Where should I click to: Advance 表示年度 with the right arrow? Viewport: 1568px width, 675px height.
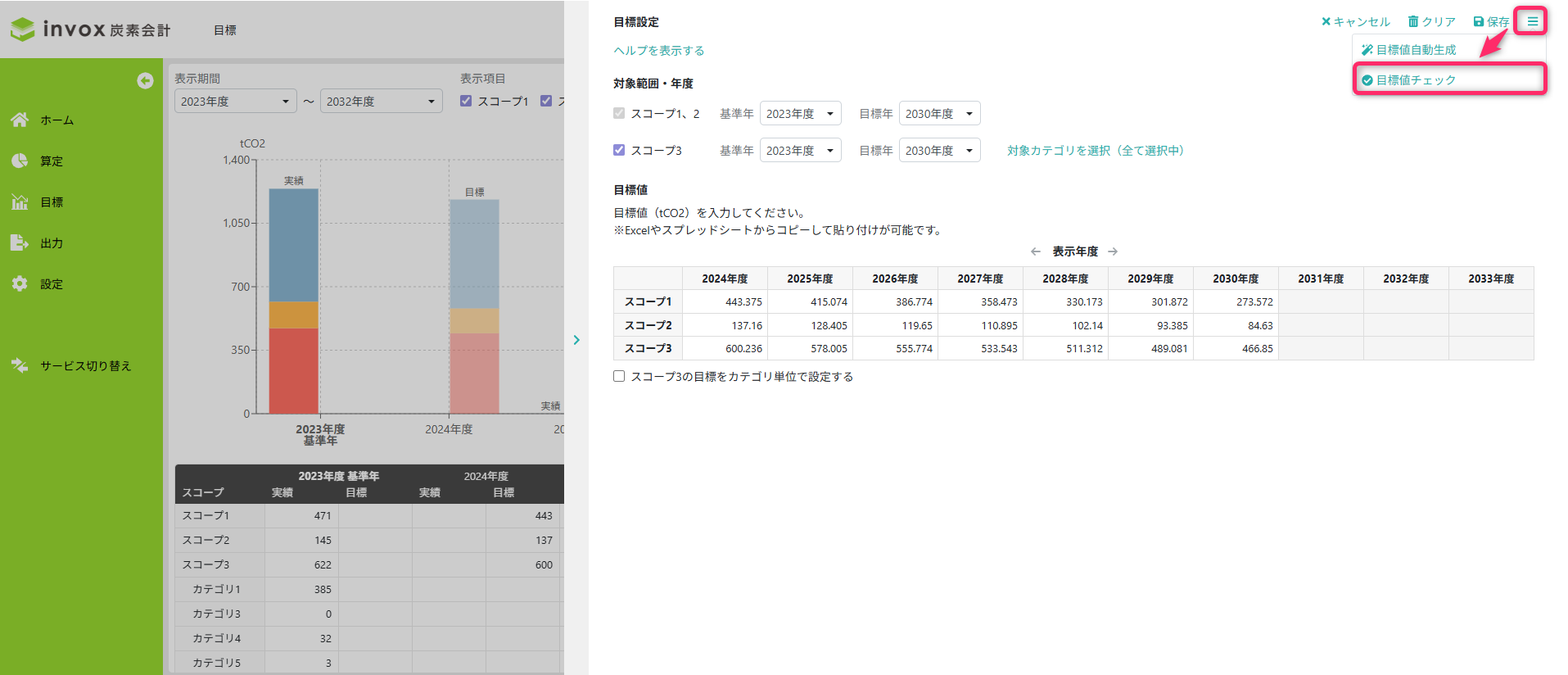pyautogui.click(x=1113, y=251)
